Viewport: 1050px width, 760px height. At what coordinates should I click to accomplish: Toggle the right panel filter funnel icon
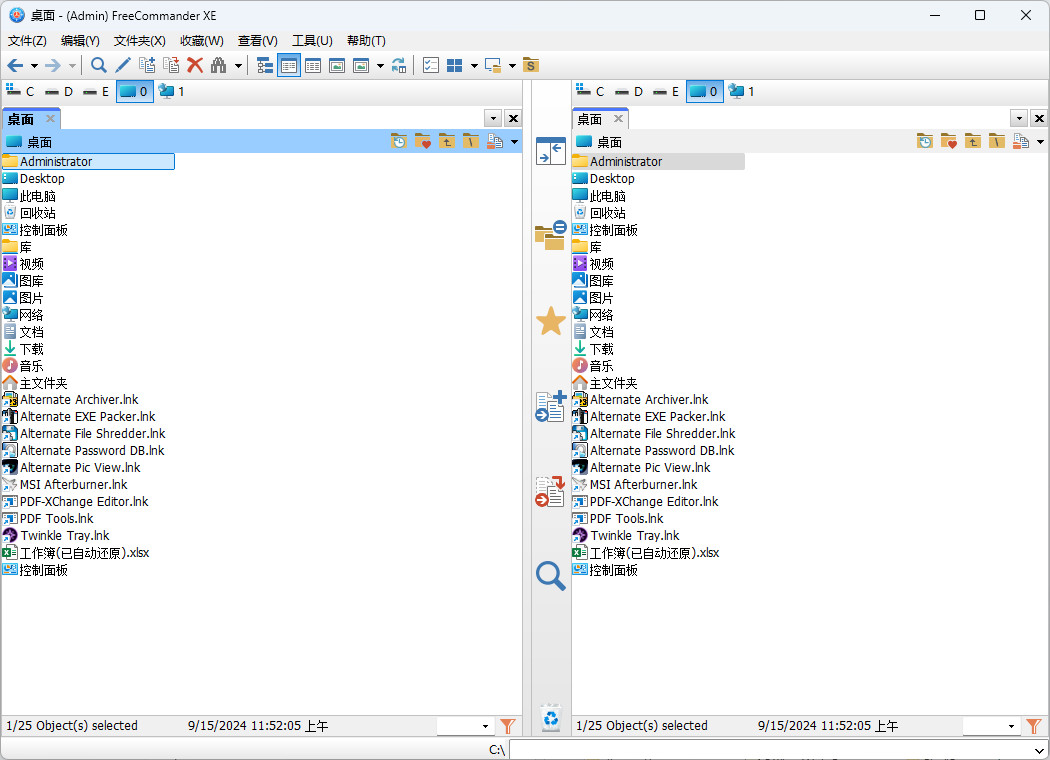click(1033, 726)
